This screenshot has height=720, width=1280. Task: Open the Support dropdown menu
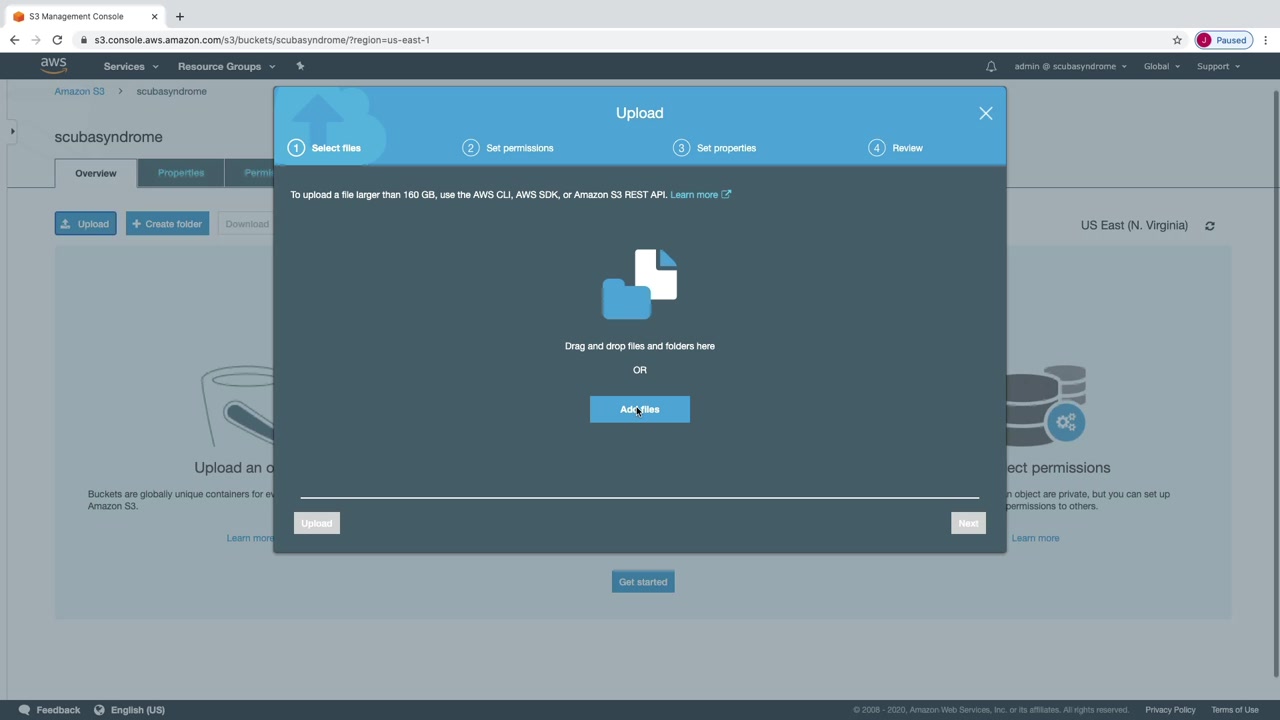[x=1218, y=66]
